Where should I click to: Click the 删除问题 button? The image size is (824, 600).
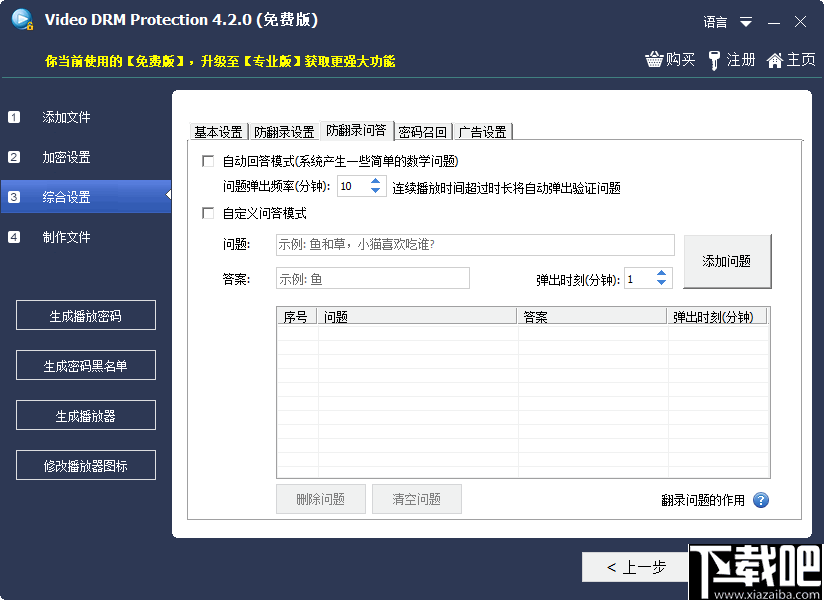pyautogui.click(x=320, y=499)
